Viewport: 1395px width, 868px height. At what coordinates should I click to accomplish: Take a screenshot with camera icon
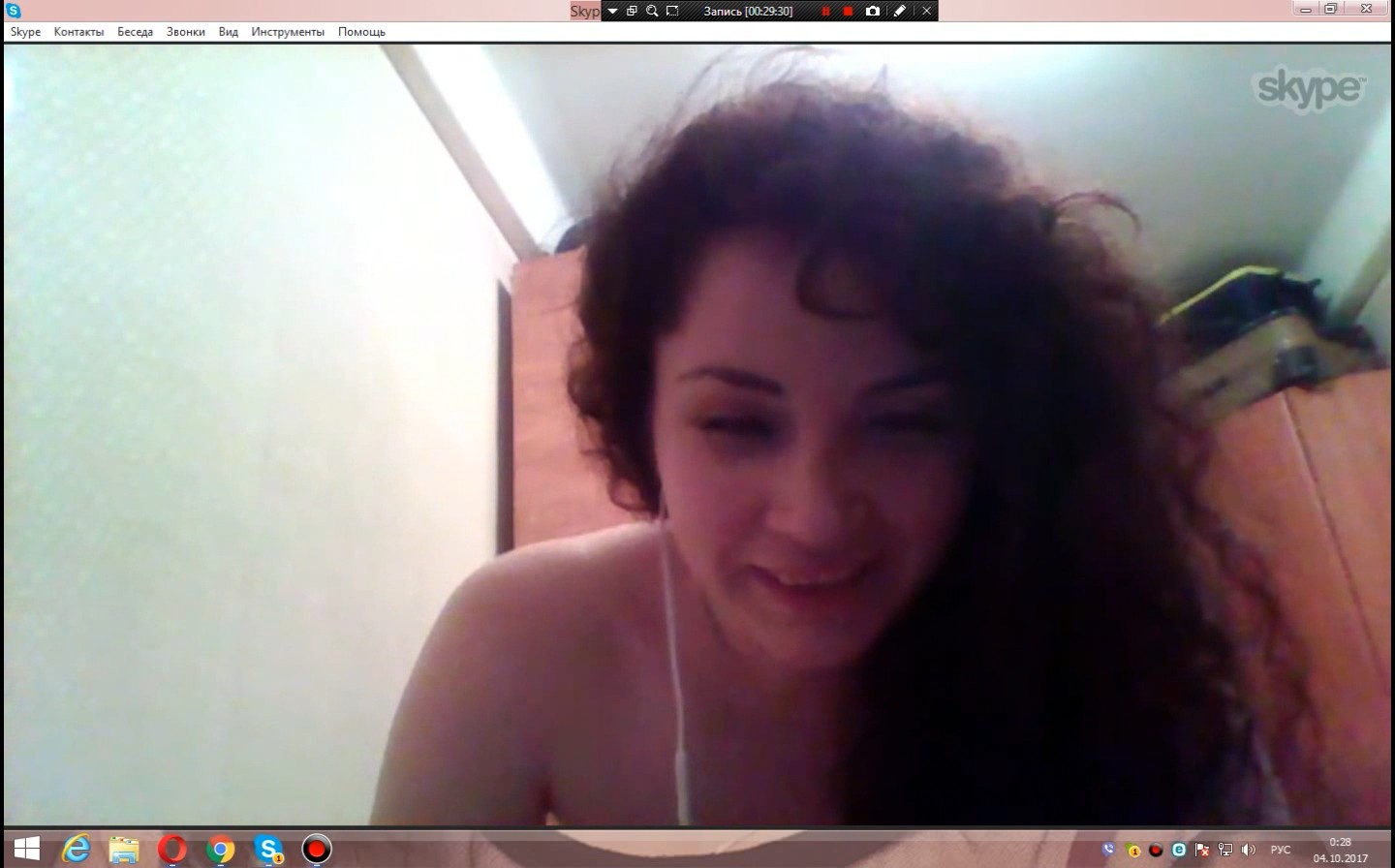(873, 12)
